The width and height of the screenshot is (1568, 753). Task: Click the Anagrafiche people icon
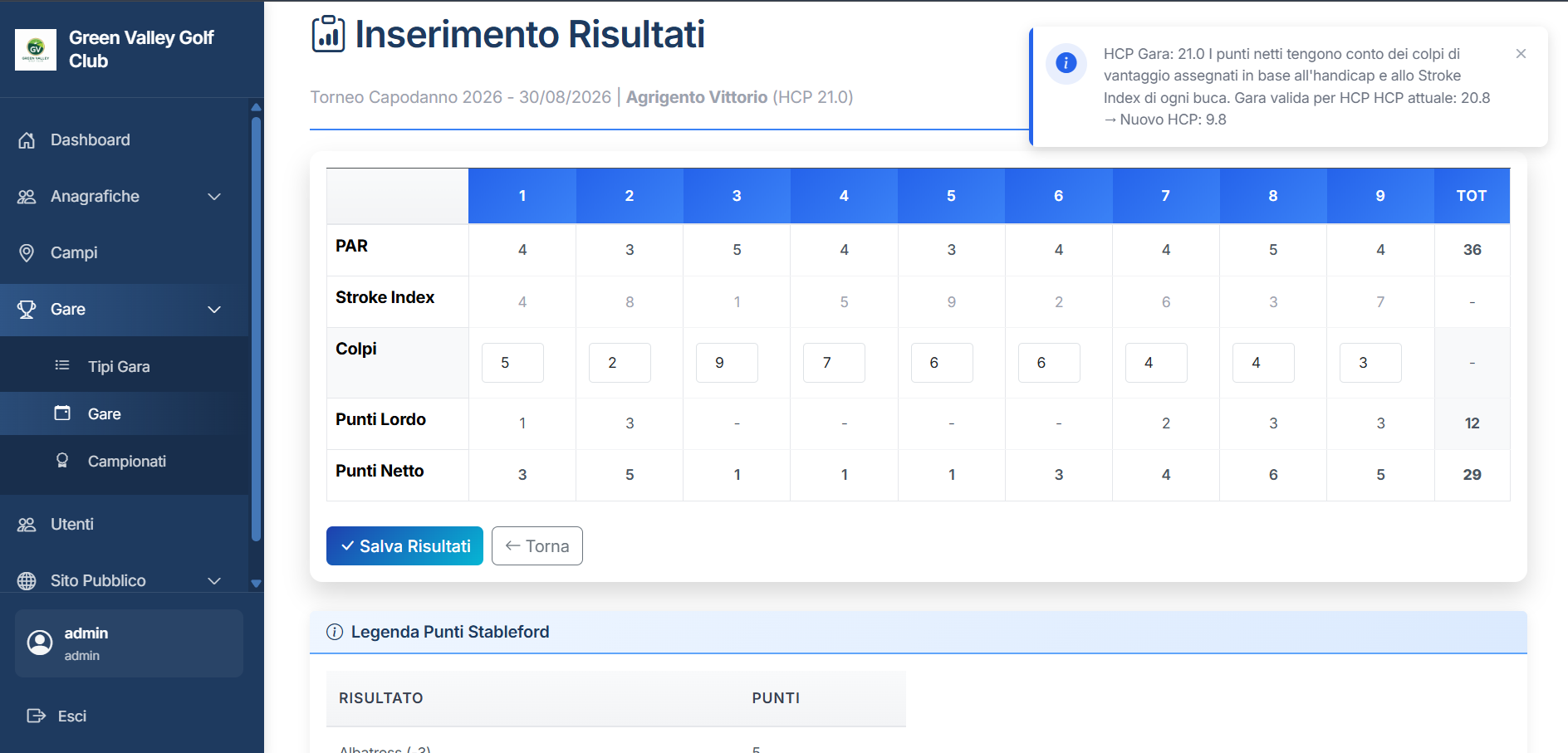point(27,196)
